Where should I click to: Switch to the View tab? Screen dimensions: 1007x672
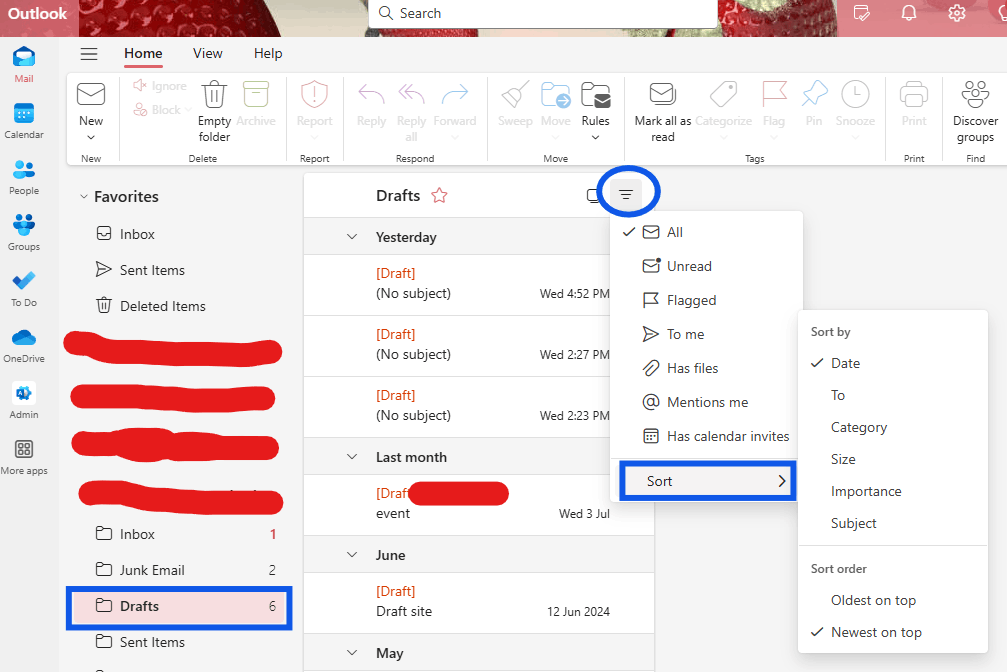tap(207, 54)
